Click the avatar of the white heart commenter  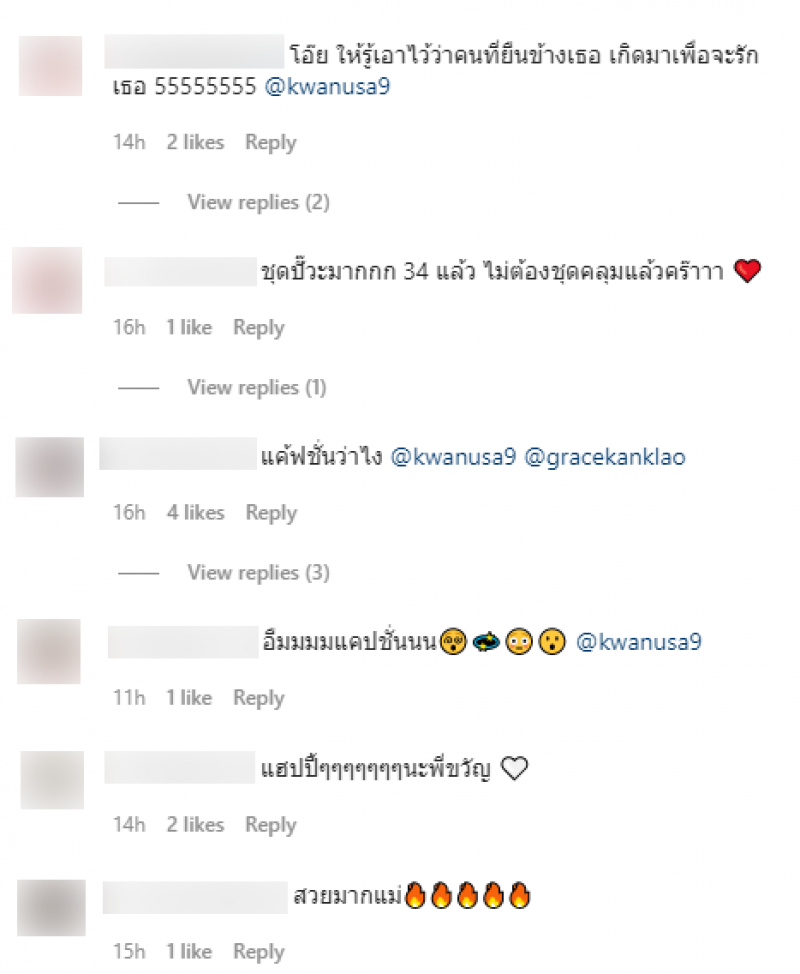[52, 780]
